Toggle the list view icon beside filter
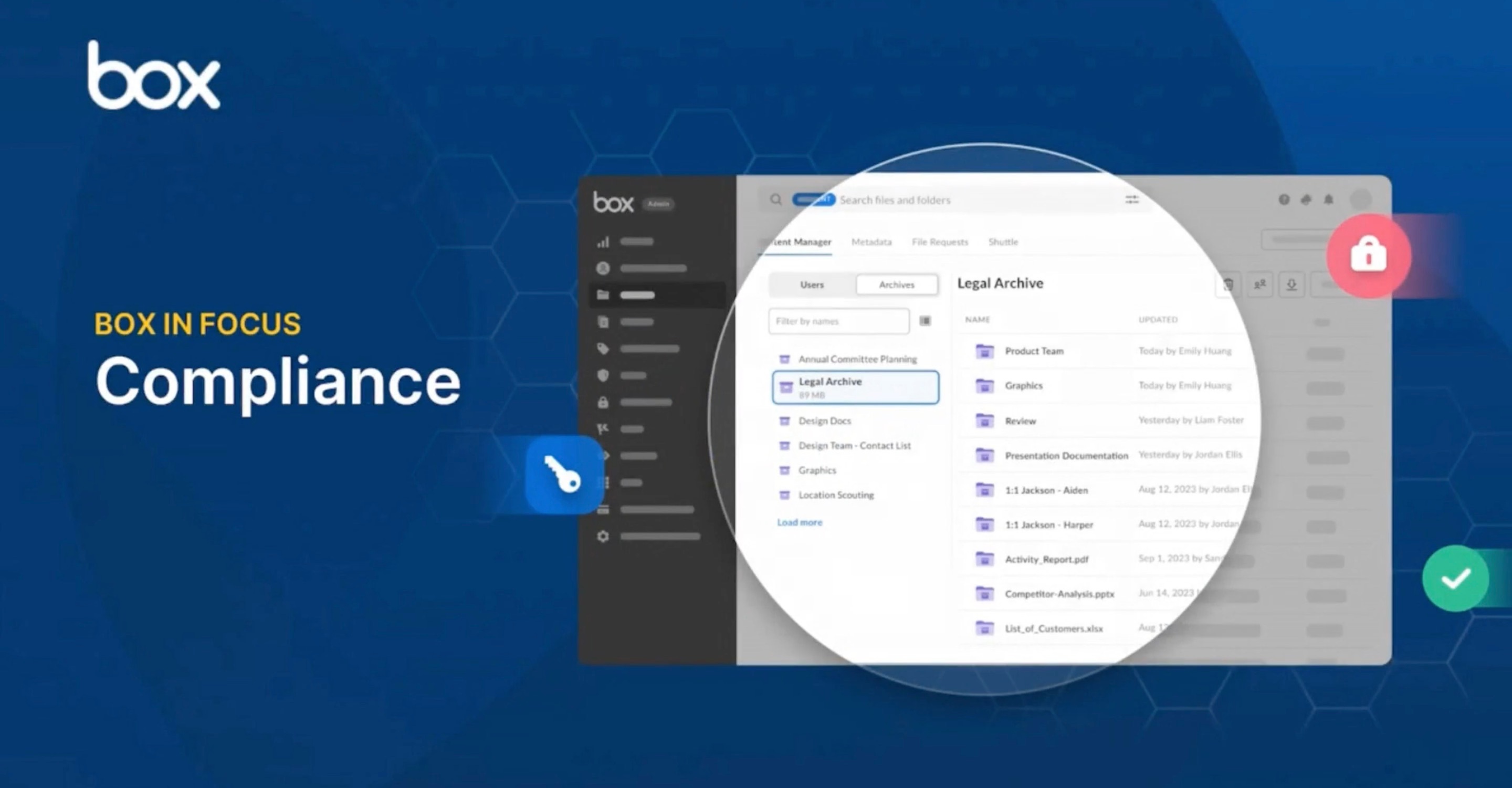This screenshot has height=788, width=1512. click(925, 321)
